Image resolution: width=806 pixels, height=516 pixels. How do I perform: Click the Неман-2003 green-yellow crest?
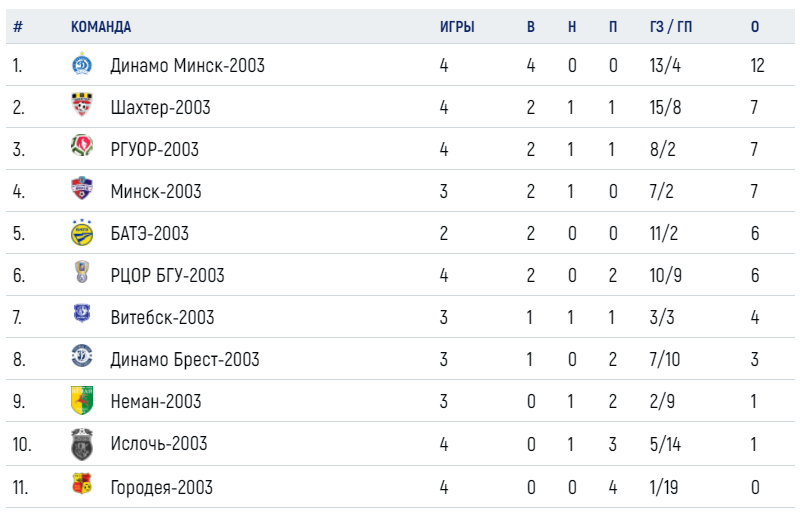click(x=82, y=400)
